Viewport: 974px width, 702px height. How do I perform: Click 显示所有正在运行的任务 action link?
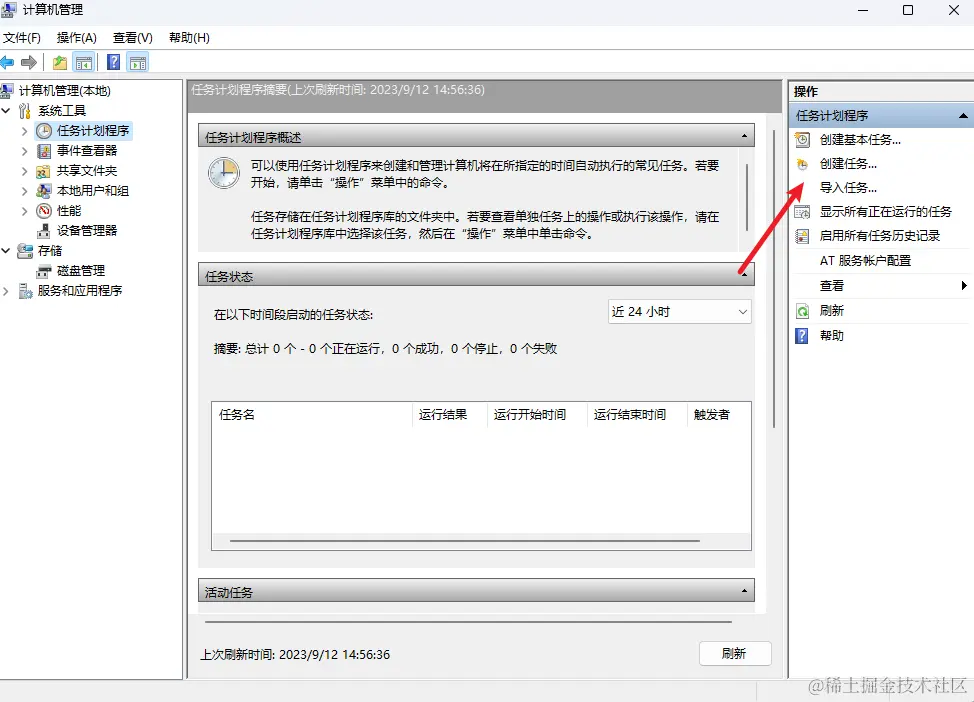click(x=885, y=212)
